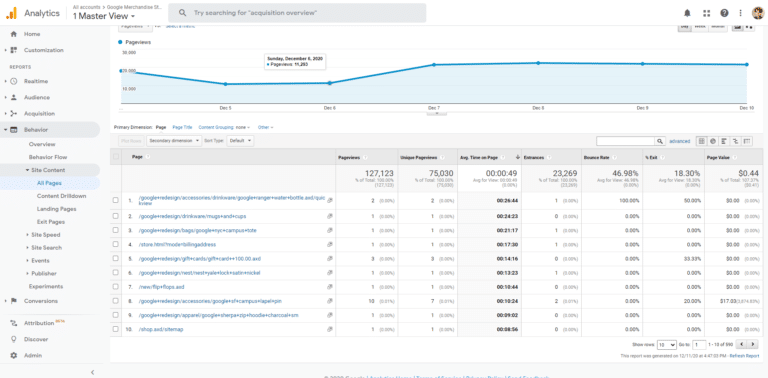768x378 pixels.
Task: Click the top search bar field
Action: 297,13
